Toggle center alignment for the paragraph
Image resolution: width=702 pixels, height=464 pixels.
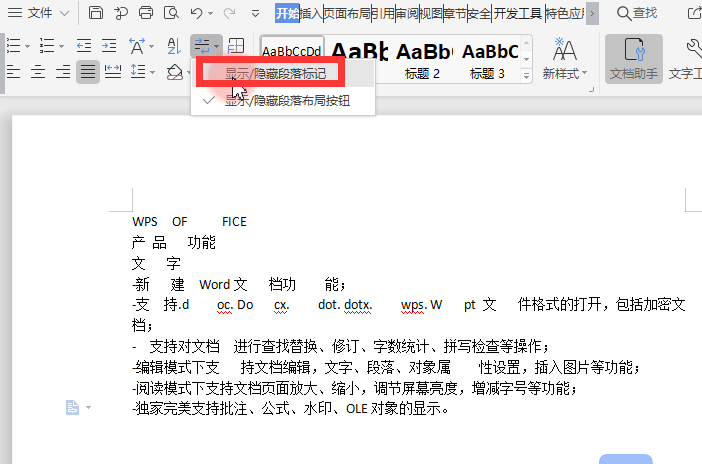[x=38, y=72]
